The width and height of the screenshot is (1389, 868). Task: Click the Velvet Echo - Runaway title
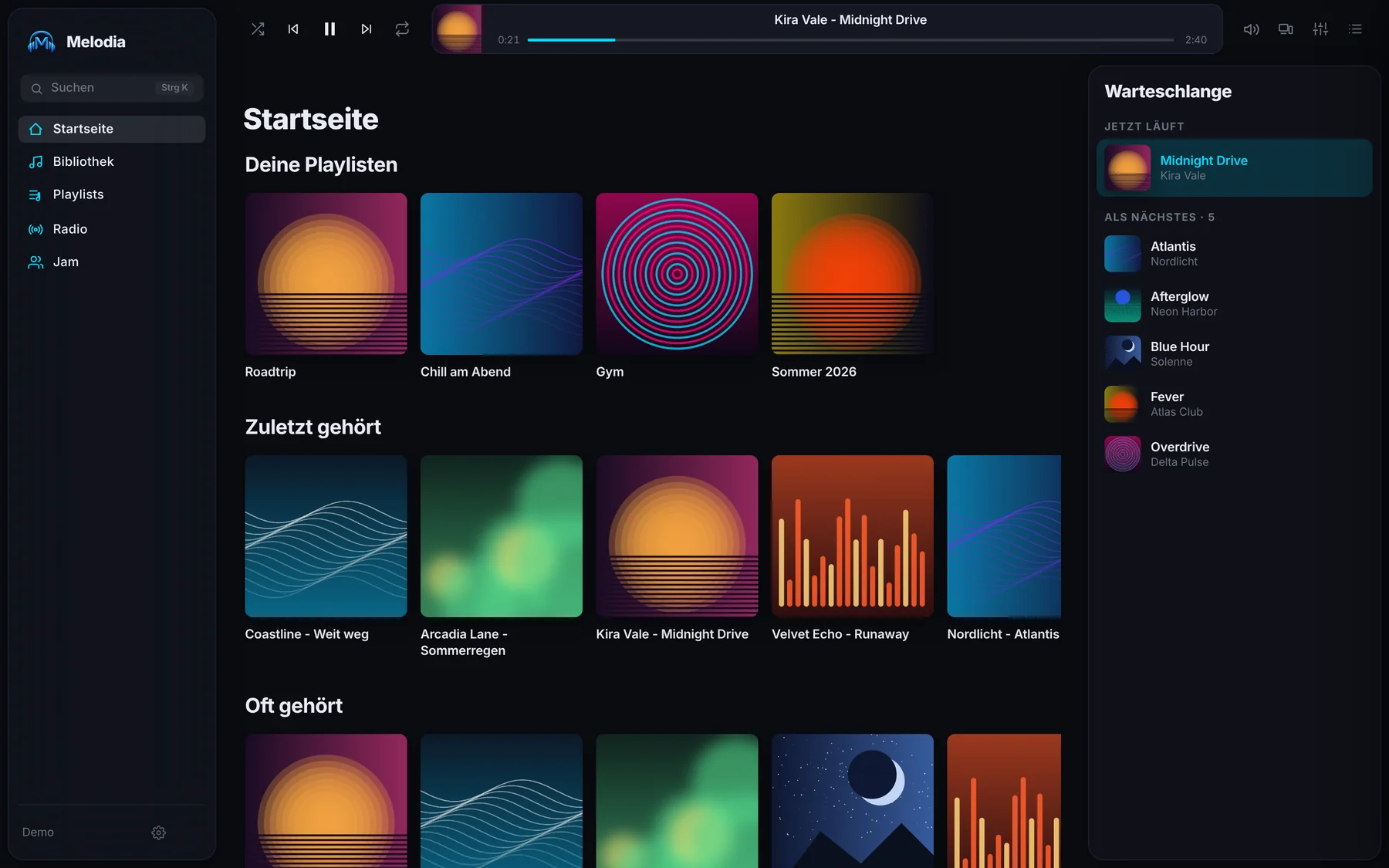840,634
